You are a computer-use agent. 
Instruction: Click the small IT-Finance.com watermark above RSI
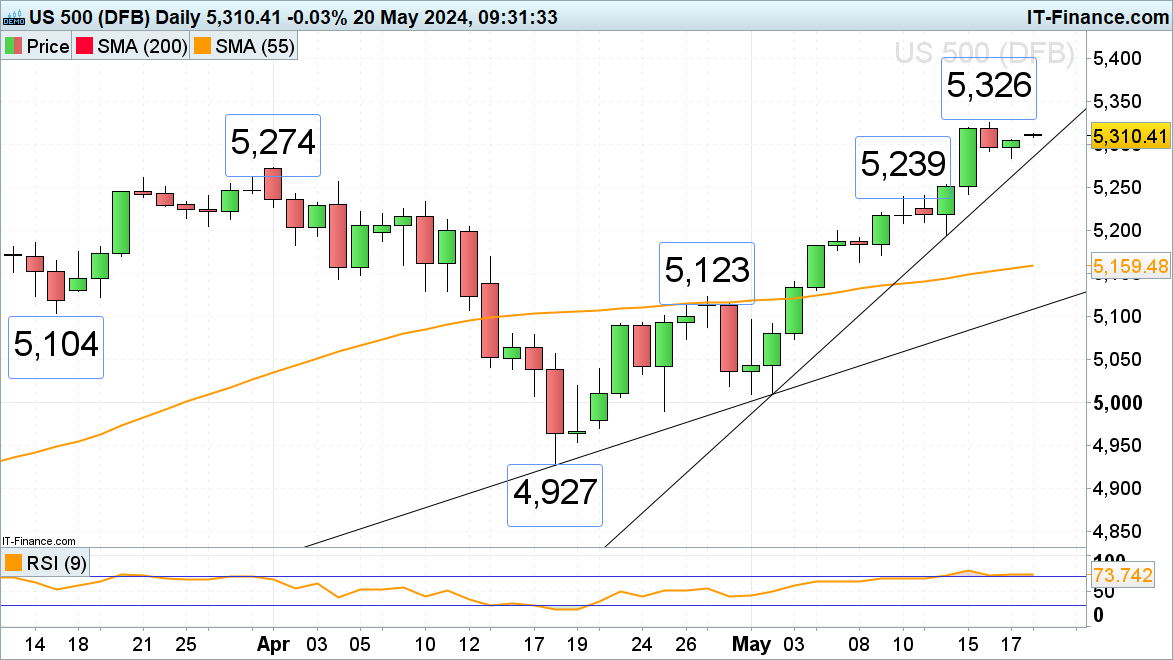[38, 540]
